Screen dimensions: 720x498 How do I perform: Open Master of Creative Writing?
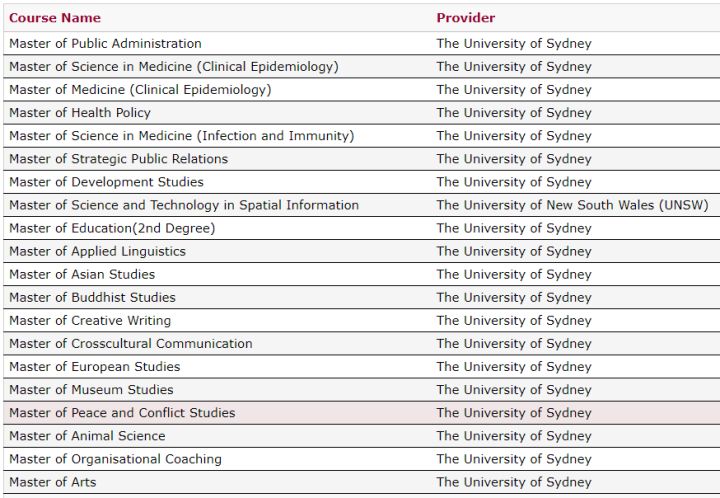[x=90, y=320]
